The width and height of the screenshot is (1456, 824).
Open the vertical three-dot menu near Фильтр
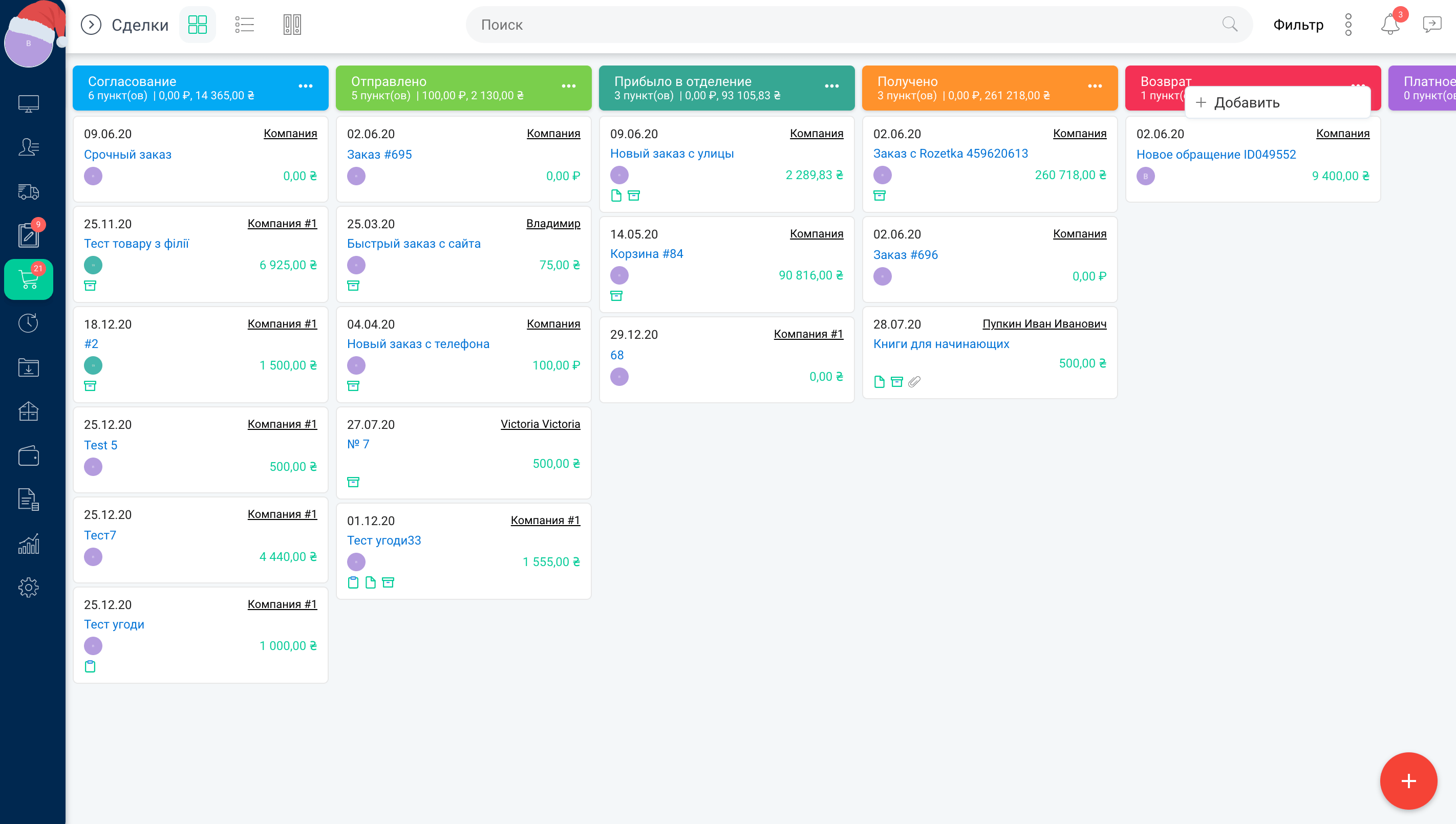pyautogui.click(x=1348, y=25)
